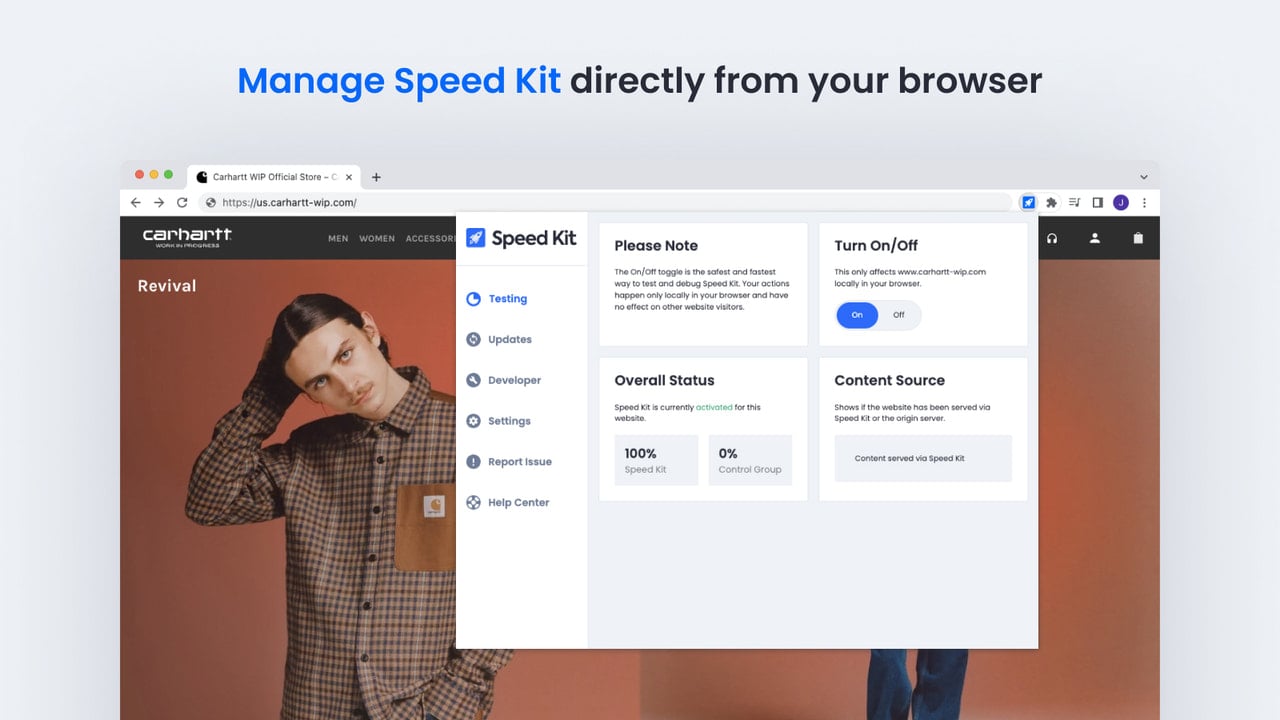Image resolution: width=1280 pixels, height=720 pixels.
Task: Click the Please Note heading
Action: point(656,246)
